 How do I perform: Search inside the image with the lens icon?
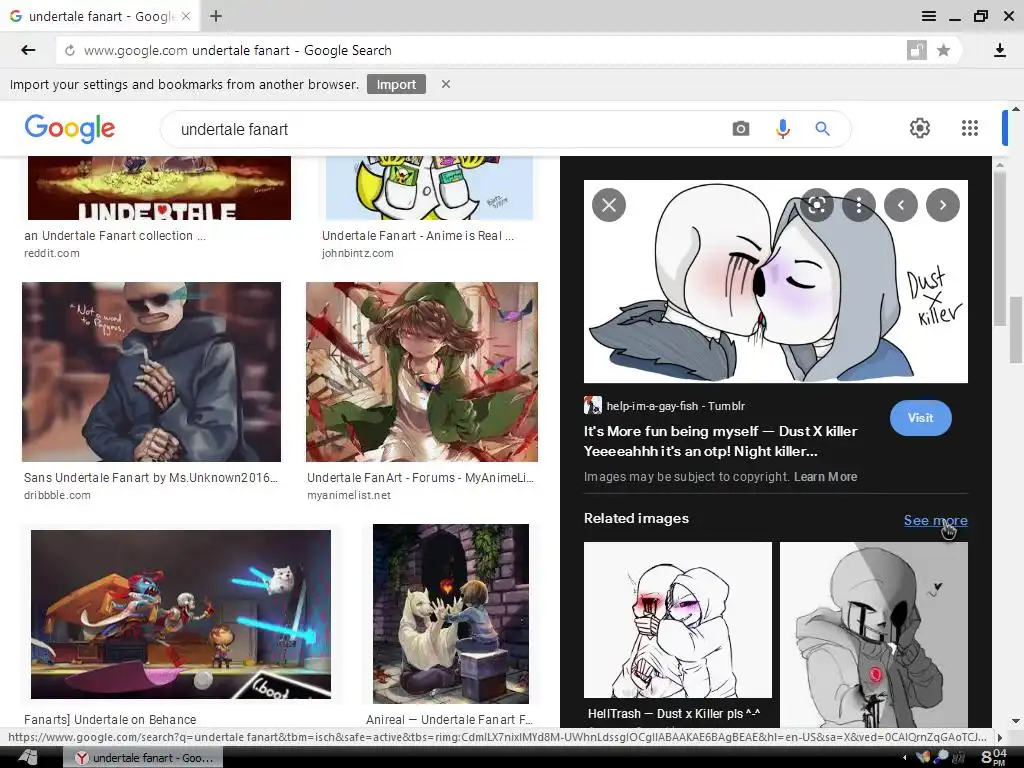(x=816, y=205)
